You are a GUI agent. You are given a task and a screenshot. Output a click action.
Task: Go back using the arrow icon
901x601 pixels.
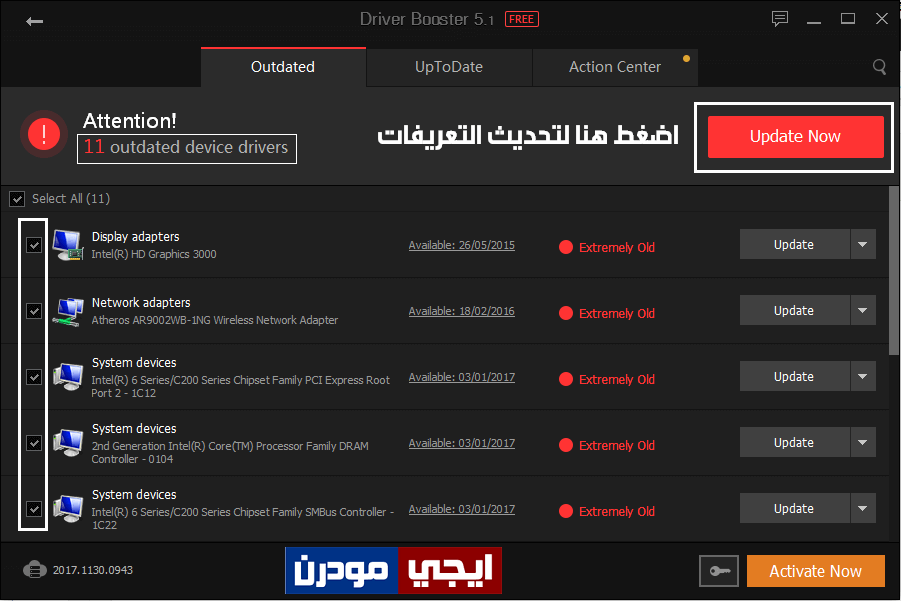point(34,21)
